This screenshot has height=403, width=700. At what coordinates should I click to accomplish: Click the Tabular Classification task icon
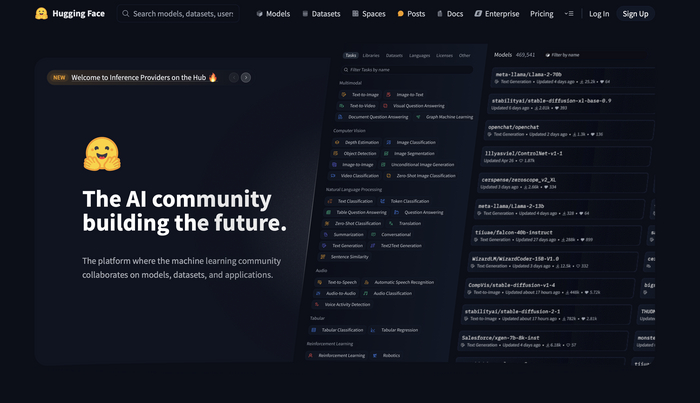coord(313,330)
